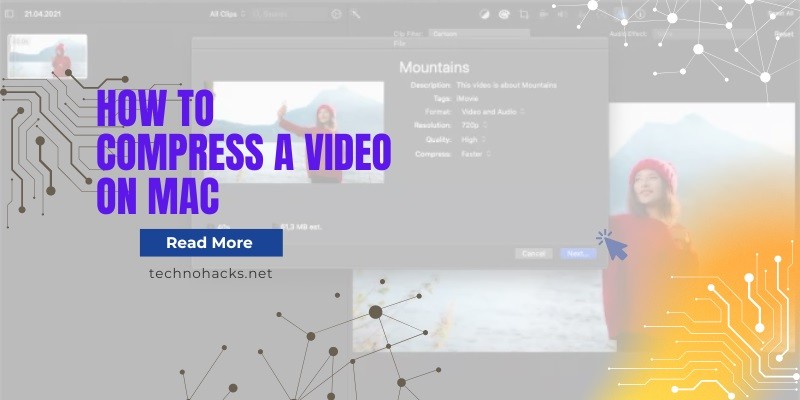The image size is (800, 400).
Task: Click the estimated file size MB text
Action: 302,227
